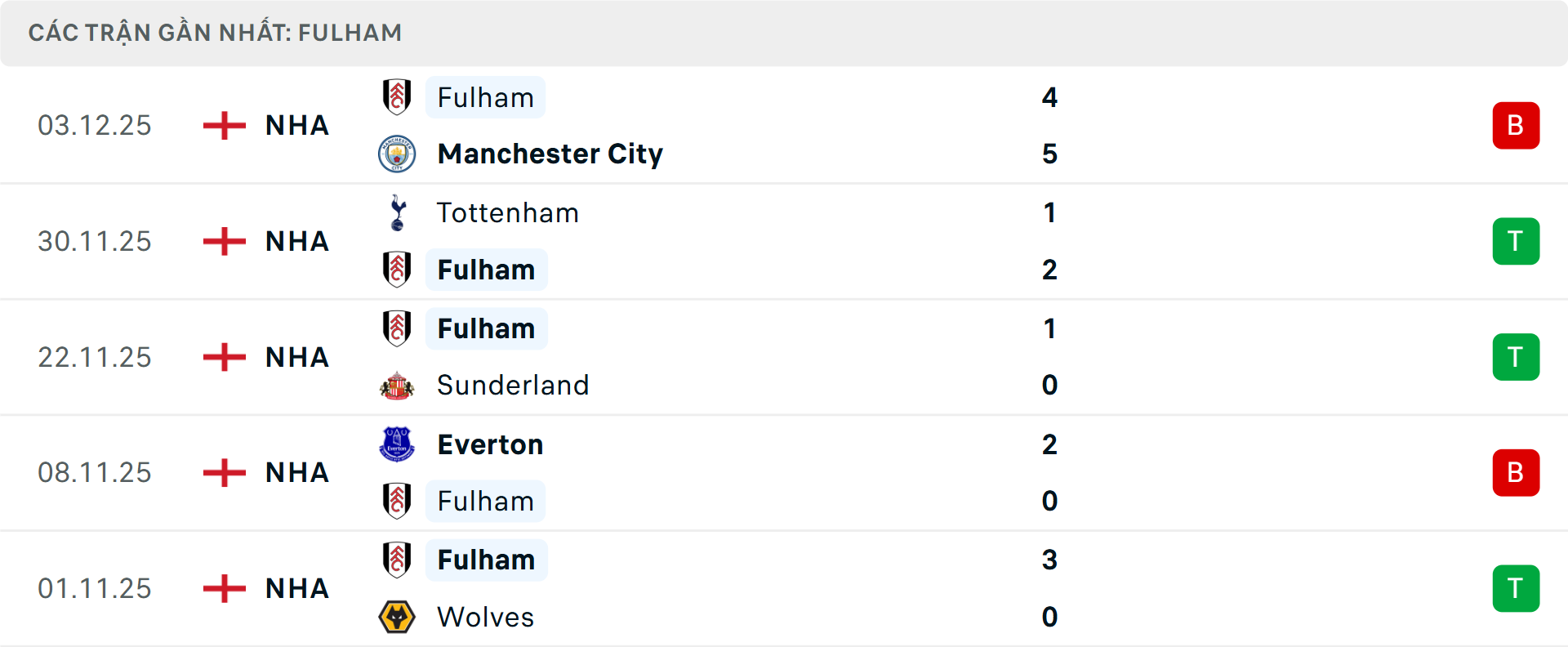Click the Everton club crest icon

tap(398, 444)
